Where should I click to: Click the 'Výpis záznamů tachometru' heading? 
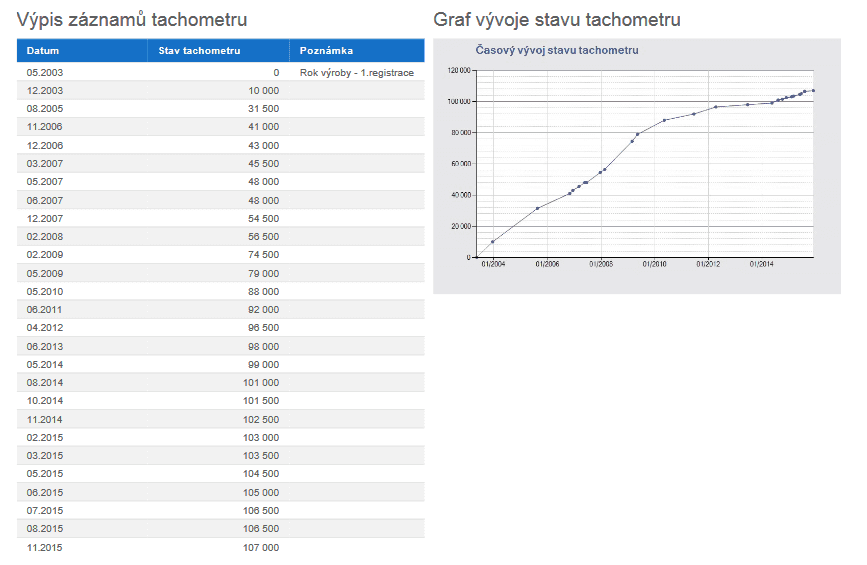tap(132, 20)
